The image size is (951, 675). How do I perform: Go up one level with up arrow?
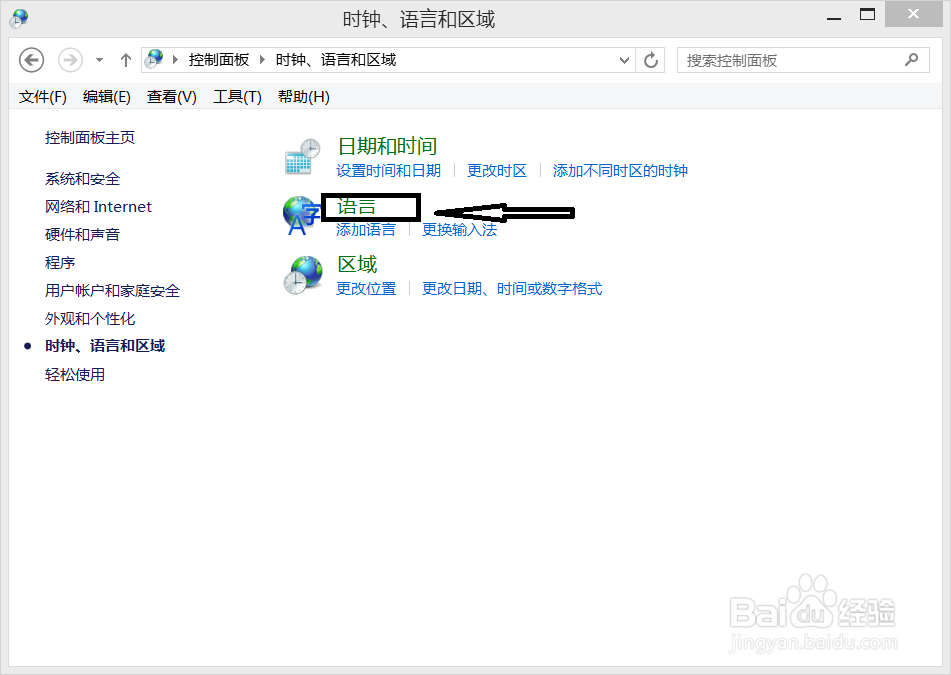[x=126, y=60]
